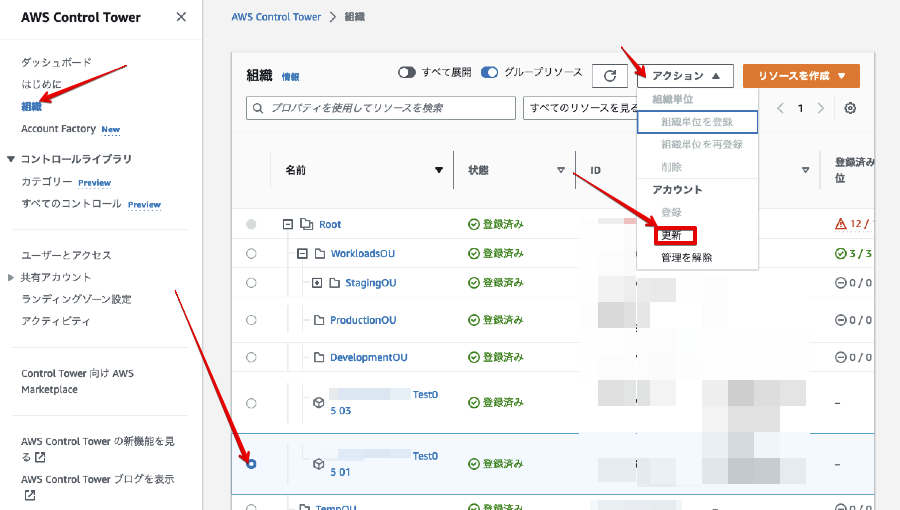Click the 3 / 3 count in WorkloadsOU row
The image size is (900, 510).
pos(854,254)
